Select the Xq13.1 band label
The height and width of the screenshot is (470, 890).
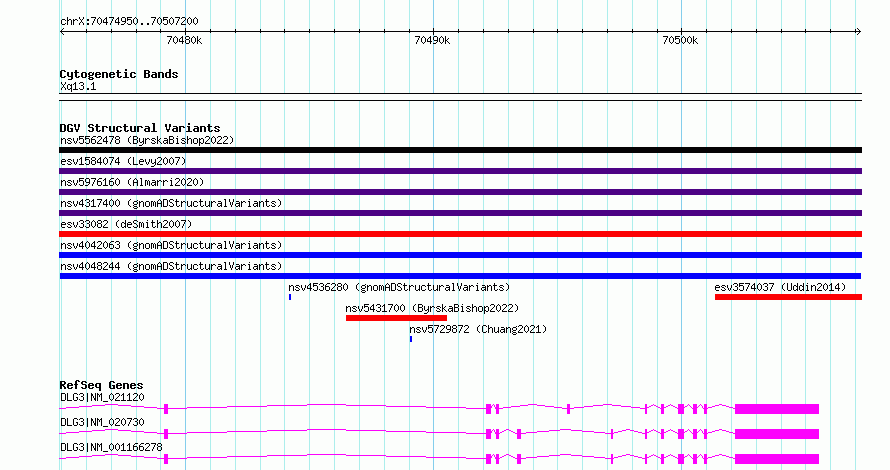78,86
